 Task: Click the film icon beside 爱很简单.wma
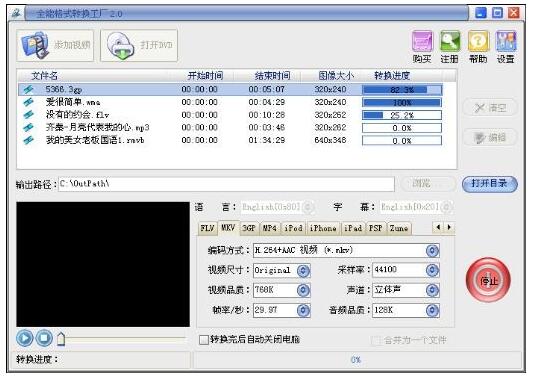click(28, 102)
